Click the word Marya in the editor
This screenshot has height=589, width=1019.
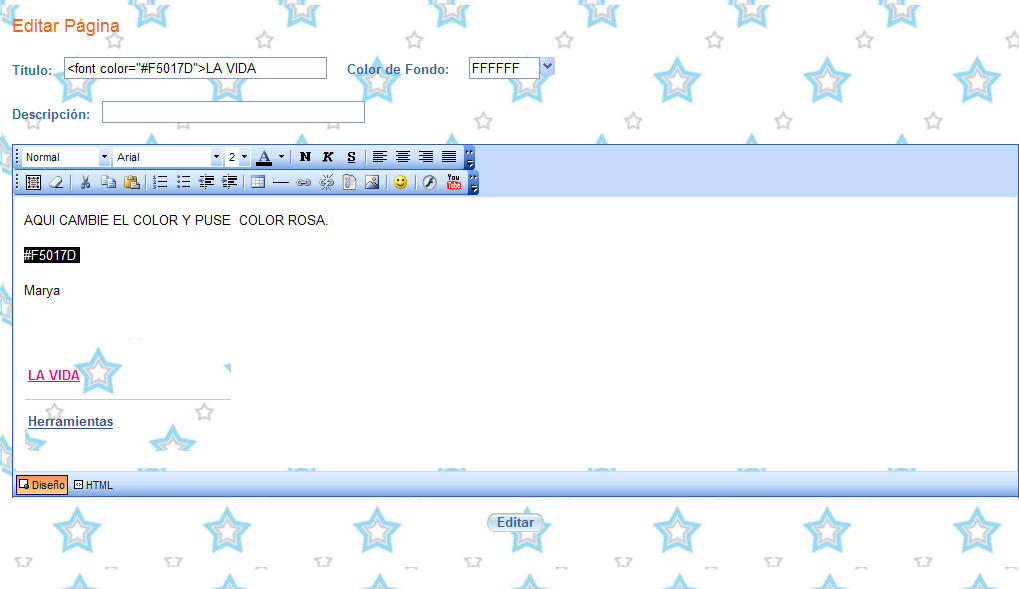pos(42,291)
